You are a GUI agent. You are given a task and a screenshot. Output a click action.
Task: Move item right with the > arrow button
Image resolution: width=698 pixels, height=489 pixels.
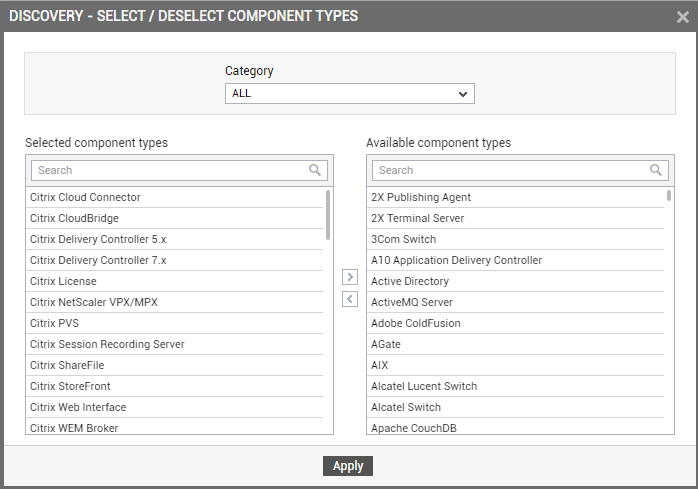(x=350, y=277)
